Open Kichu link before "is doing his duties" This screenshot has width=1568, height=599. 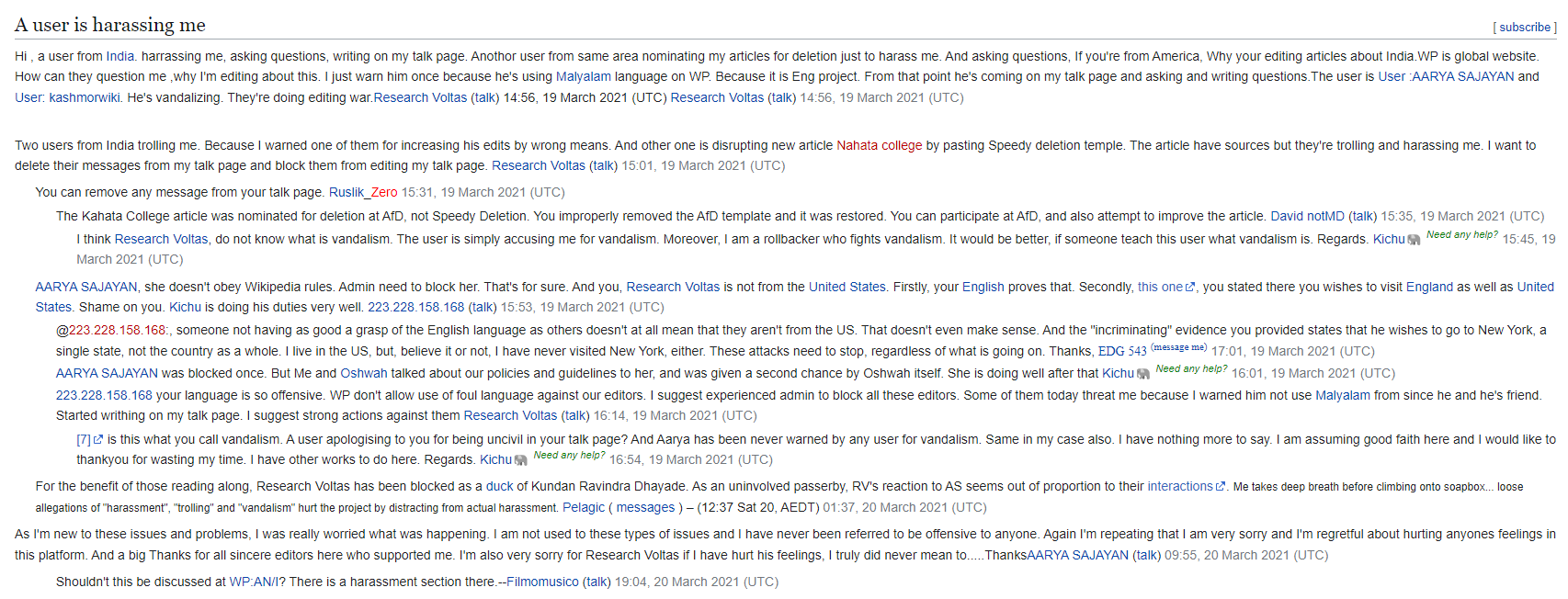pyautogui.click(x=185, y=307)
